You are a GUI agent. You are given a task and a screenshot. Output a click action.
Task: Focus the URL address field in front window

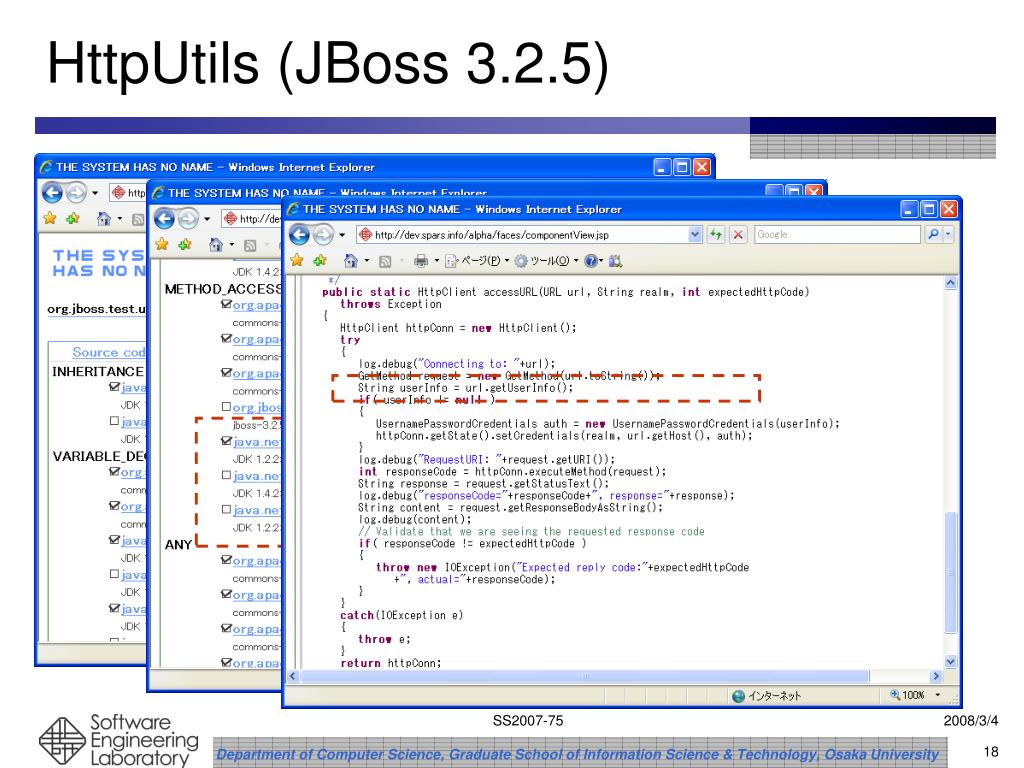click(530, 234)
